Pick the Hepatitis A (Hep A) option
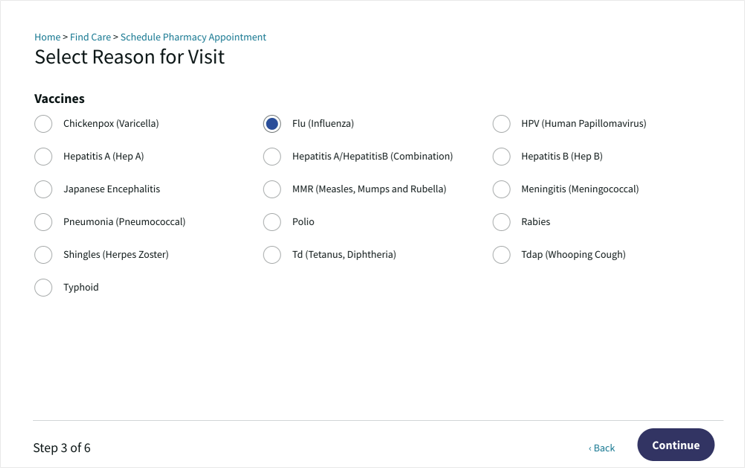The height and width of the screenshot is (468, 745). tap(43, 157)
